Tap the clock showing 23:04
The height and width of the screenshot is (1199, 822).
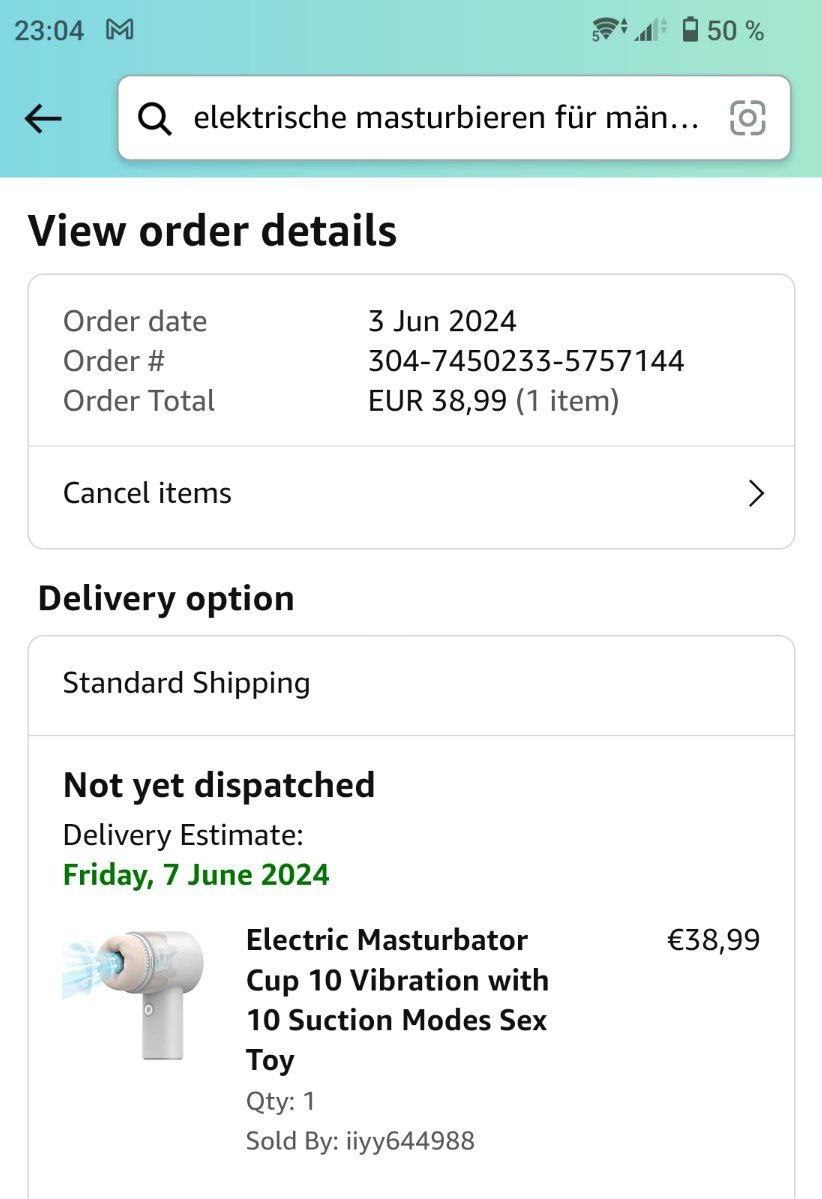(x=49, y=30)
